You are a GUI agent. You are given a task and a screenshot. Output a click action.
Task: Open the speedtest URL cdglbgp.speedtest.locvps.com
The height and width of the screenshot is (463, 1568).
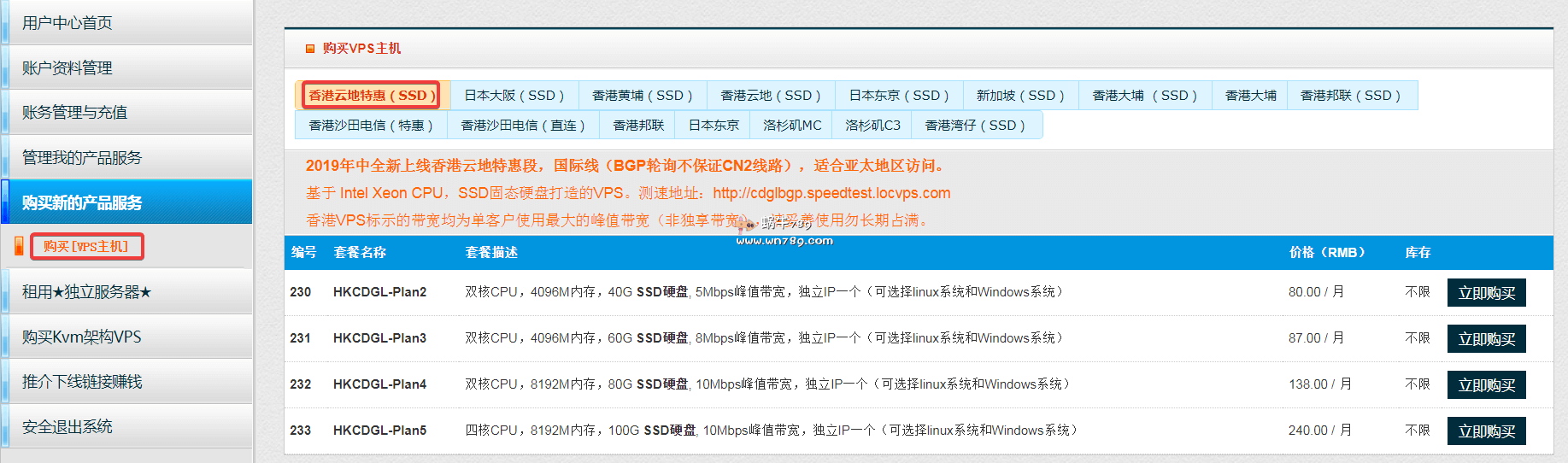(x=831, y=193)
